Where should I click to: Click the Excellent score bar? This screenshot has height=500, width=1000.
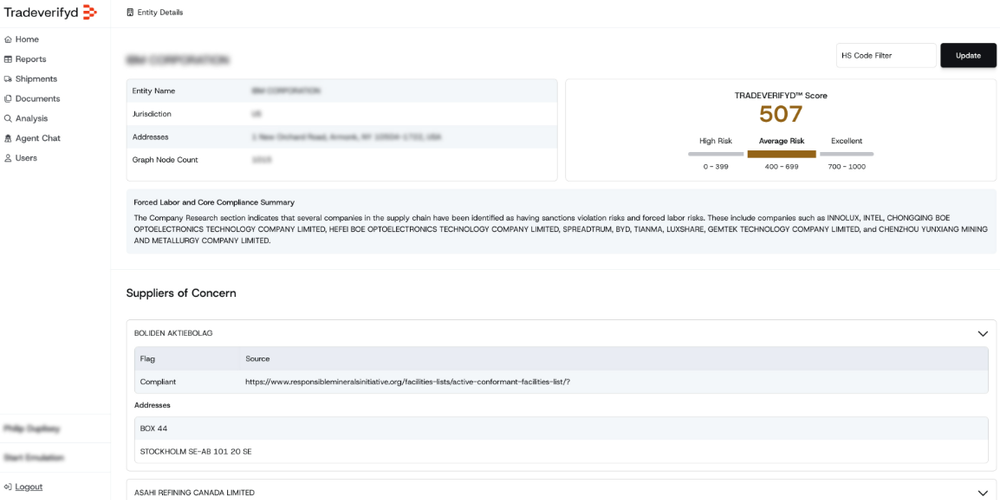[846, 154]
